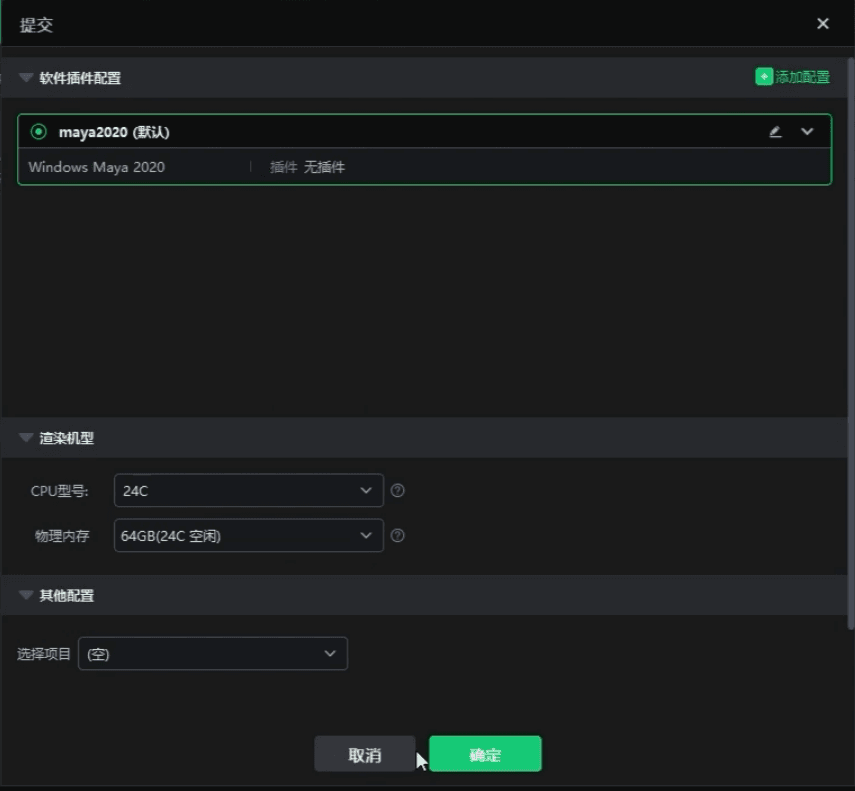The height and width of the screenshot is (791, 855).
Task: Open the 物理内存 64GB dropdown
Action: 248,536
